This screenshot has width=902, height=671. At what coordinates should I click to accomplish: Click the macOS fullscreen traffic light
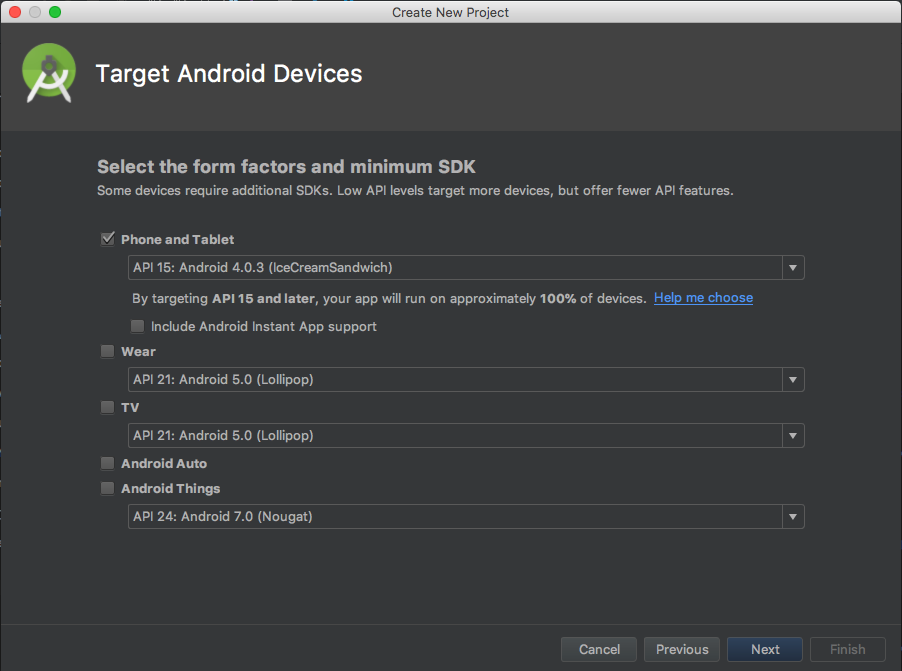click(53, 11)
